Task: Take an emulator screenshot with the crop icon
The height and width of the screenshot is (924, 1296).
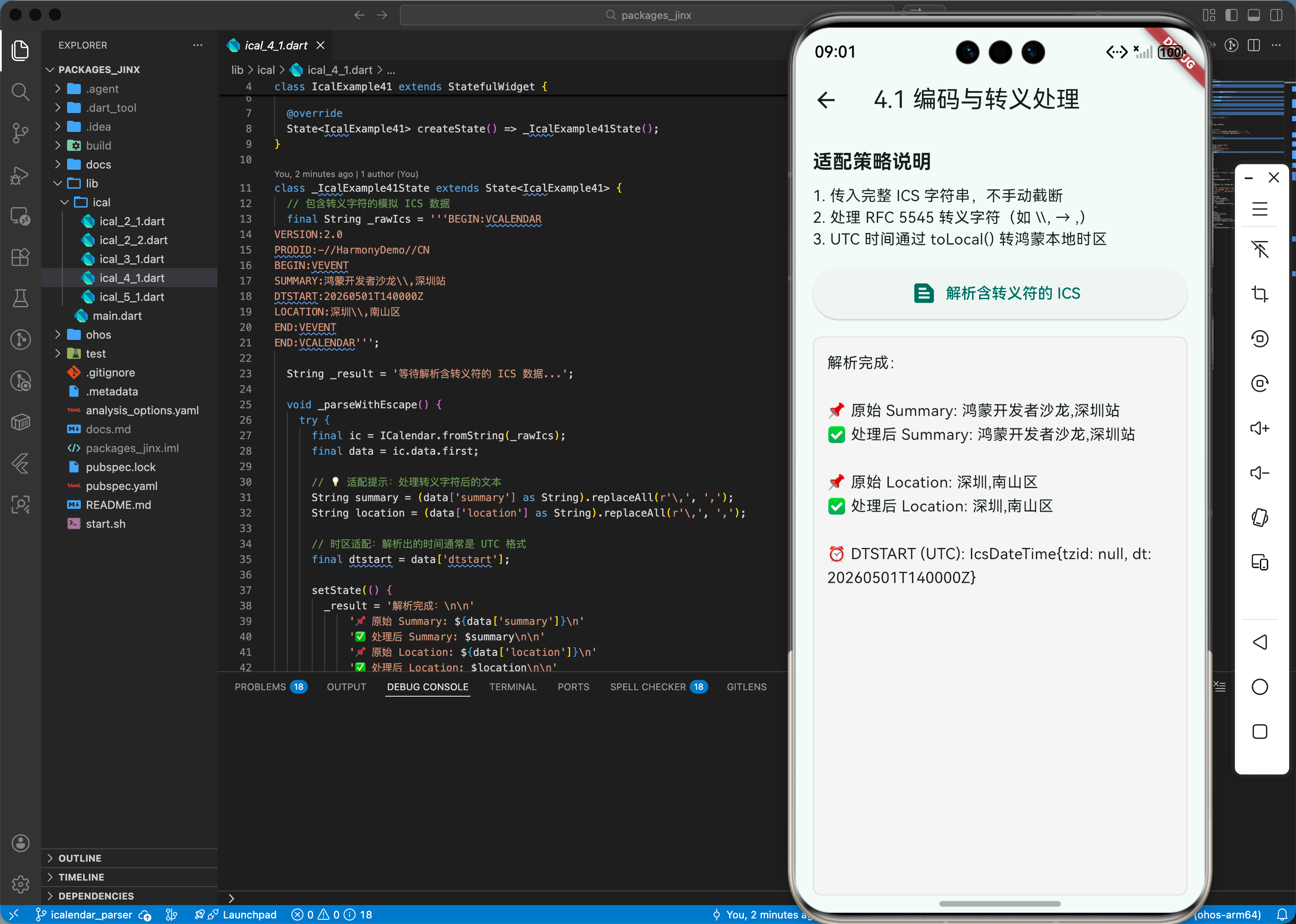Action: coord(1260,294)
